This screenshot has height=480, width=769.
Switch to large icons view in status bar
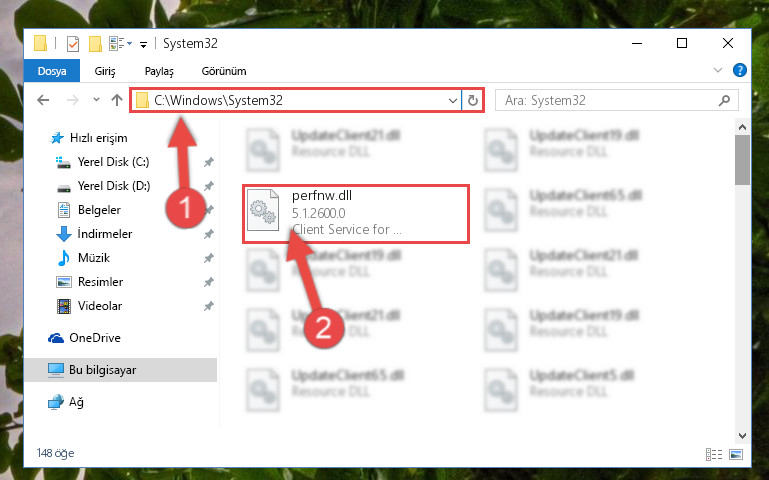click(736, 455)
